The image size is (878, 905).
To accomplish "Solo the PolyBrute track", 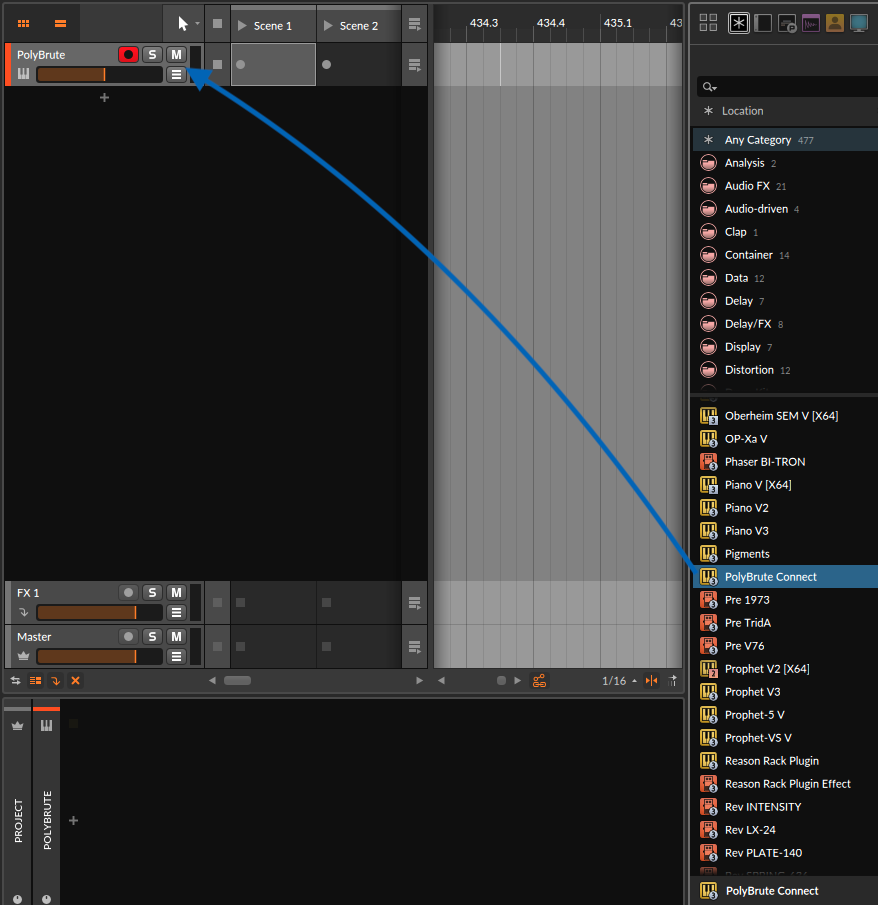I will tap(152, 55).
